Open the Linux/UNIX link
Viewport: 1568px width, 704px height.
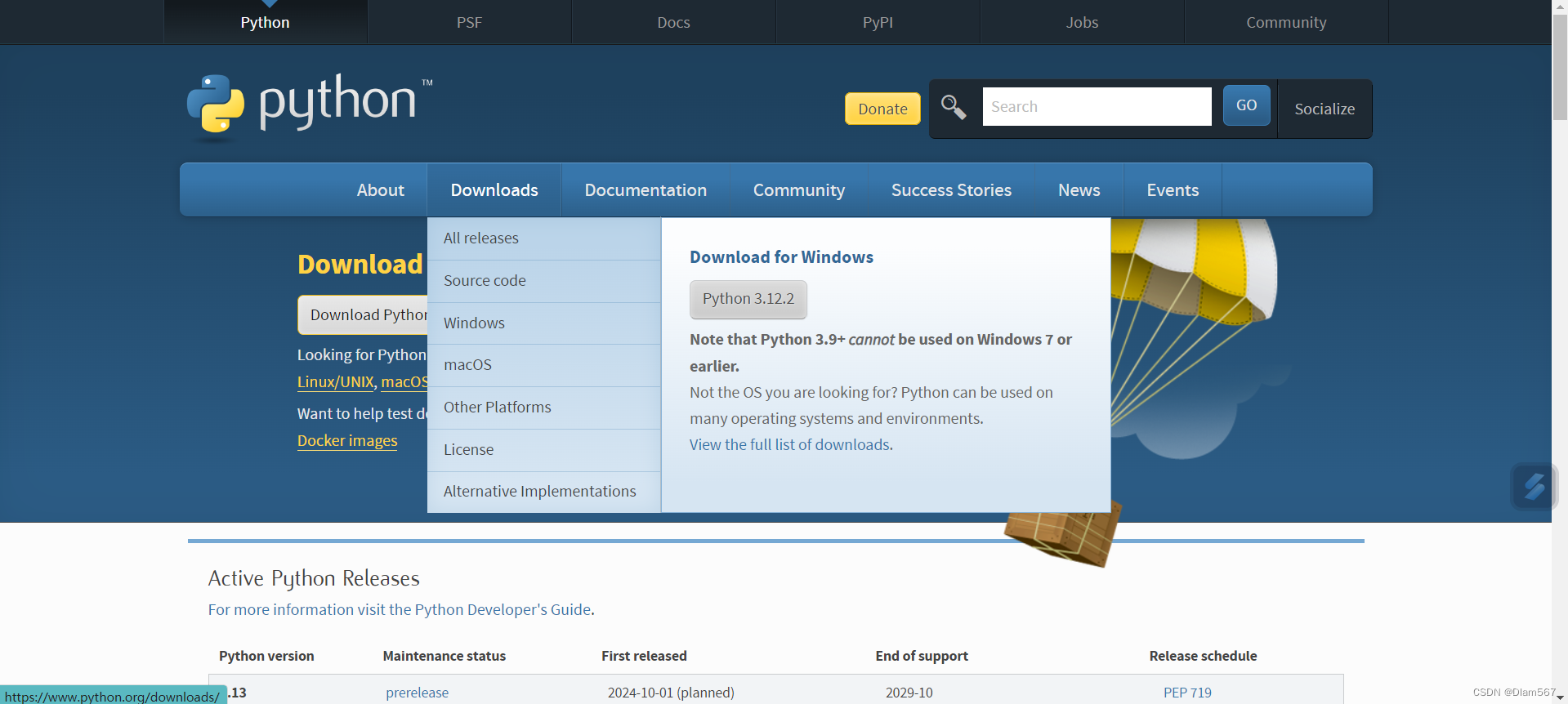click(x=335, y=381)
